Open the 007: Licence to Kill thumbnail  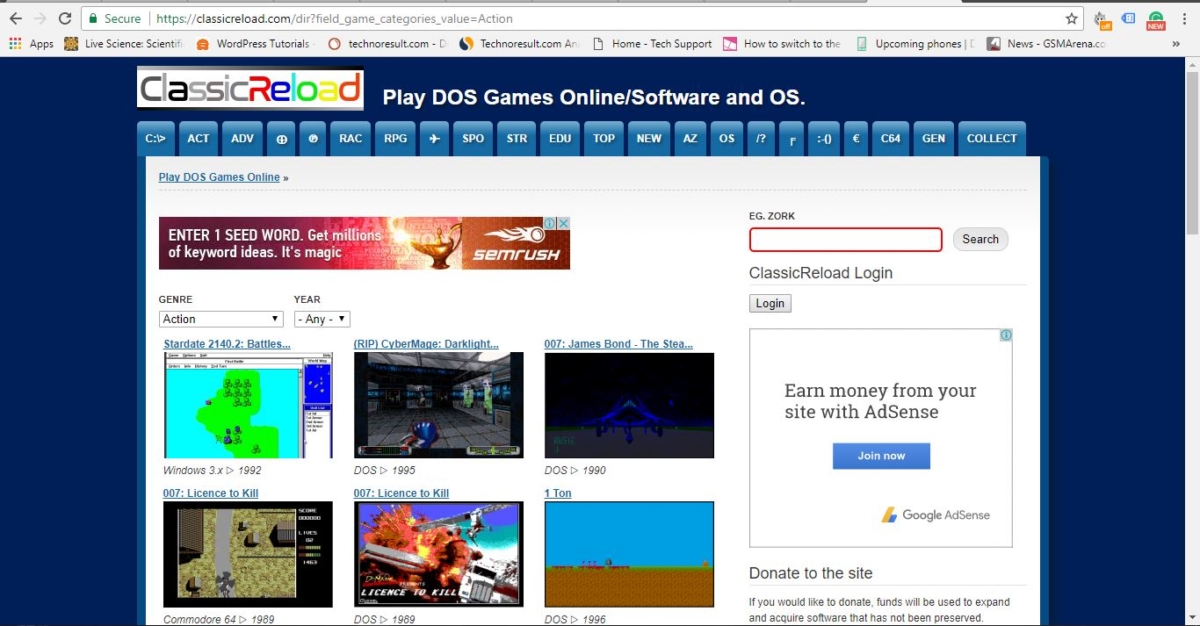click(248, 554)
